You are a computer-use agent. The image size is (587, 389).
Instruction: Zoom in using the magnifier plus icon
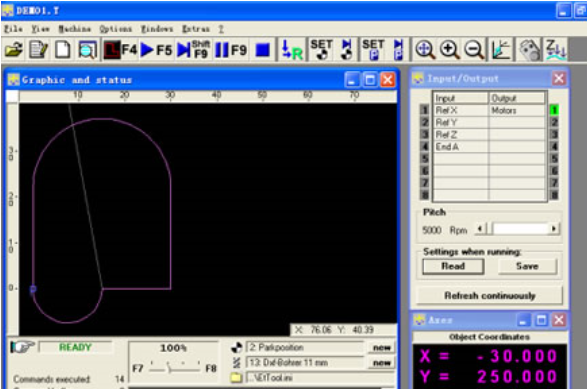point(449,50)
